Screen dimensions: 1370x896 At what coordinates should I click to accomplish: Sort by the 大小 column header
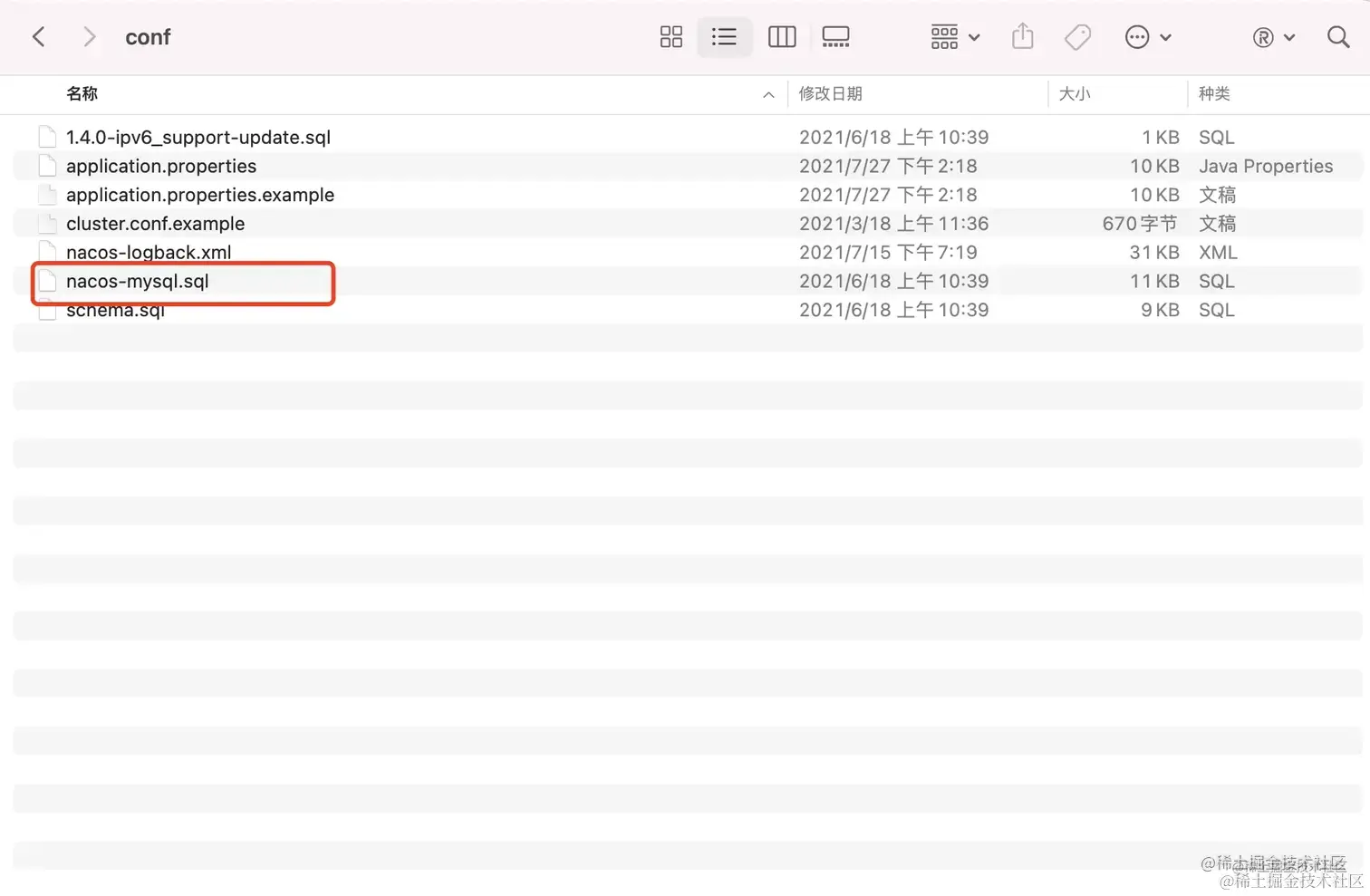(x=1075, y=93)
